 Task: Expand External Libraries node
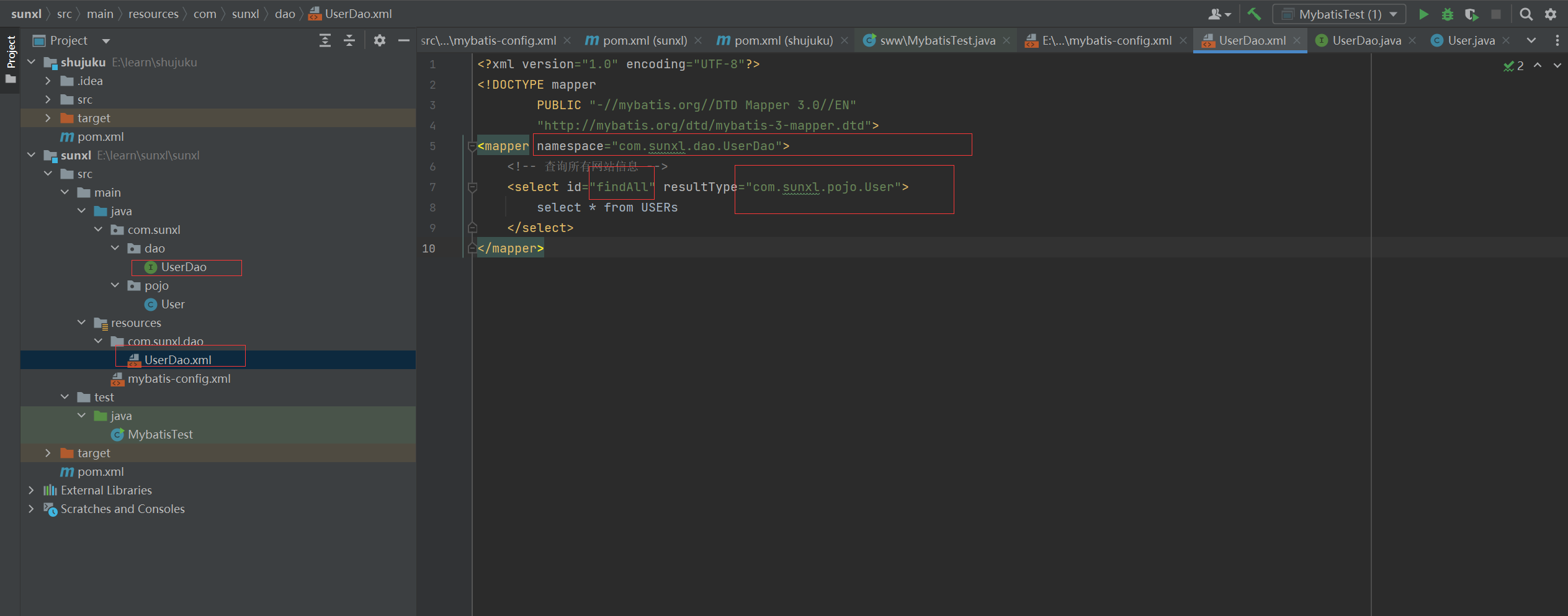tap(31, 490)
